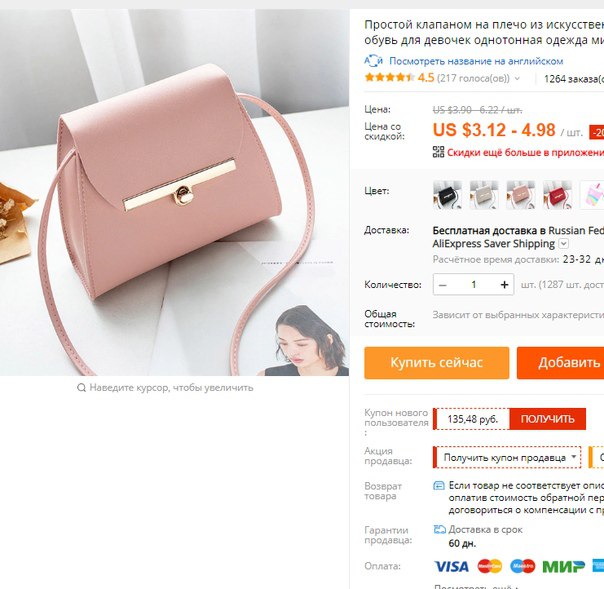Decrease quantity with the minus button
The width and height of the screenshot is (604, 589).
point(443,285)
